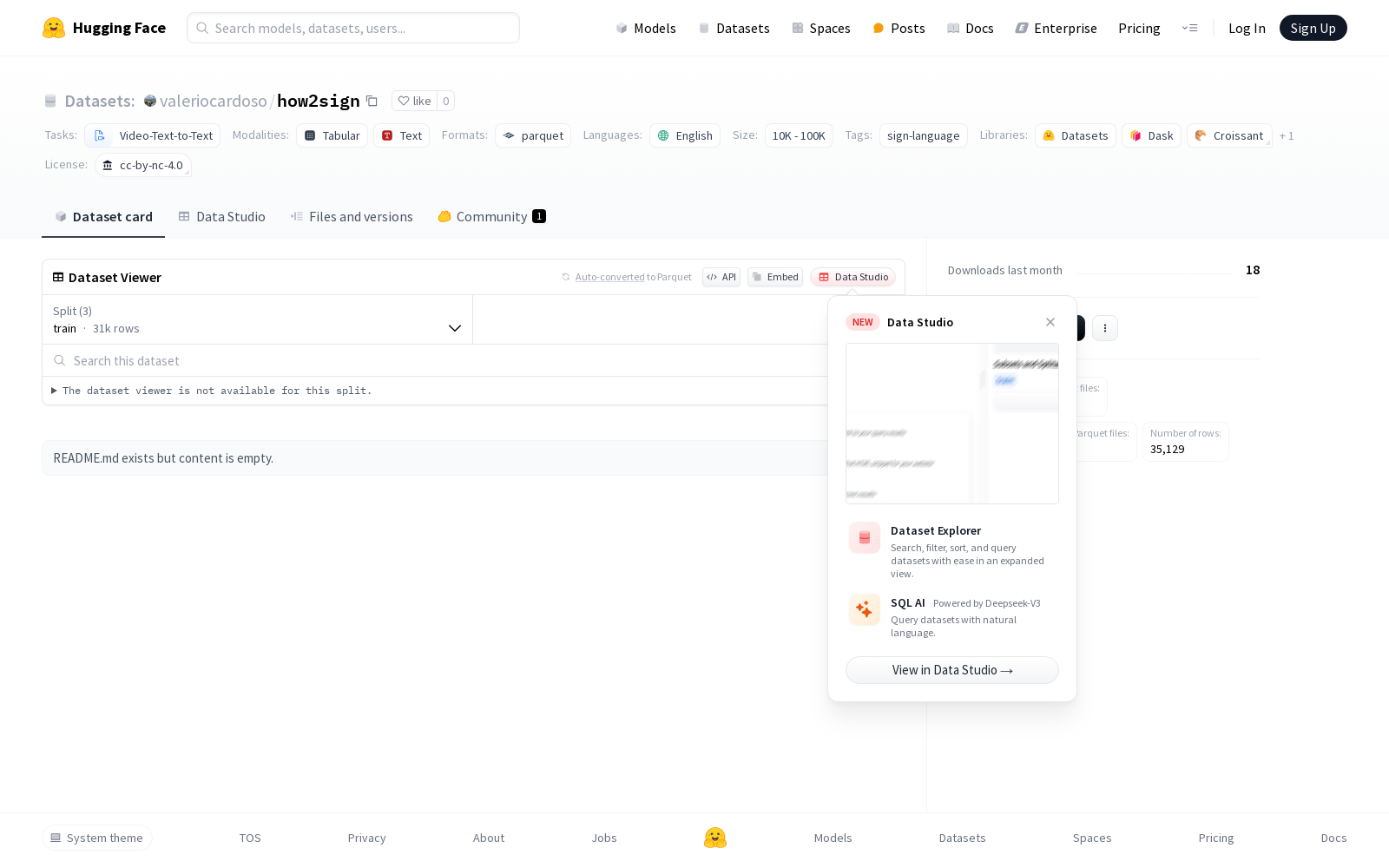The image size is (1389, 868).
Task: Select the cc-by-nc-4.0 license tag
Action: 143,165
